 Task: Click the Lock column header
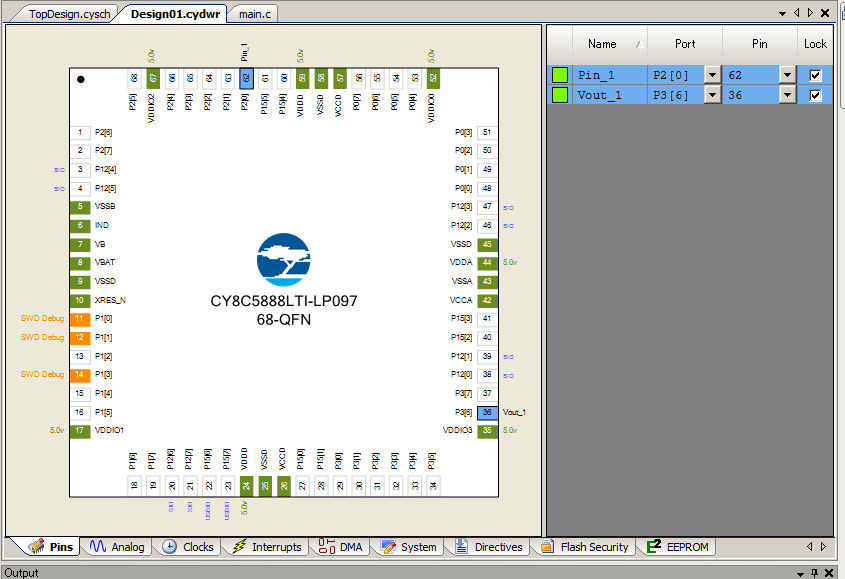pyautogui.click(x=815, y=44)
